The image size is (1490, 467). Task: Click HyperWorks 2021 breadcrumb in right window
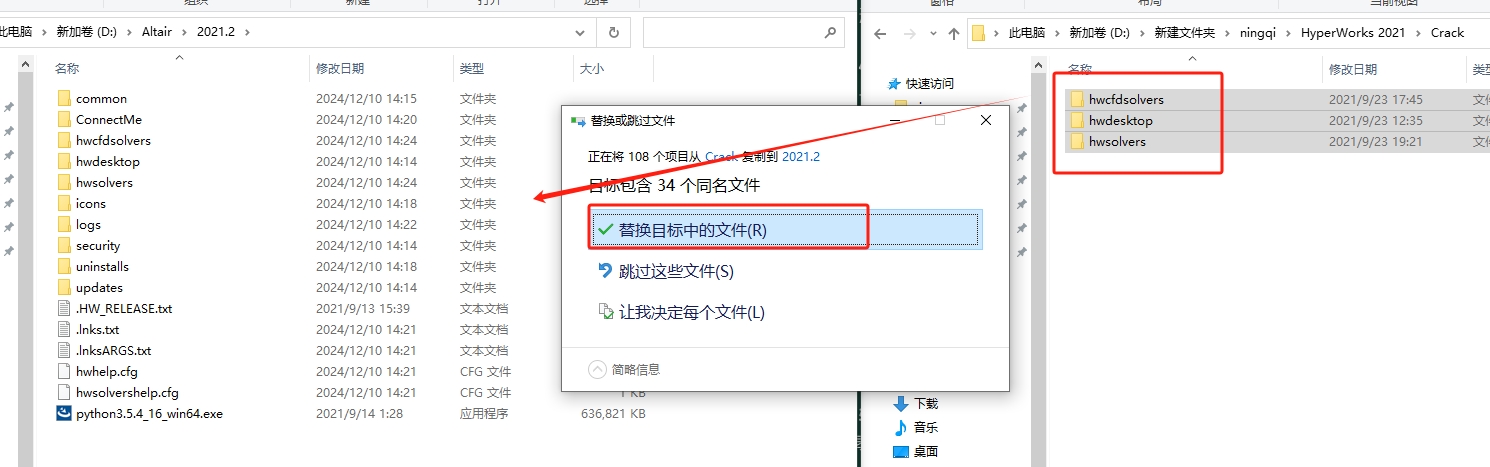click(x=1353, y=33)
